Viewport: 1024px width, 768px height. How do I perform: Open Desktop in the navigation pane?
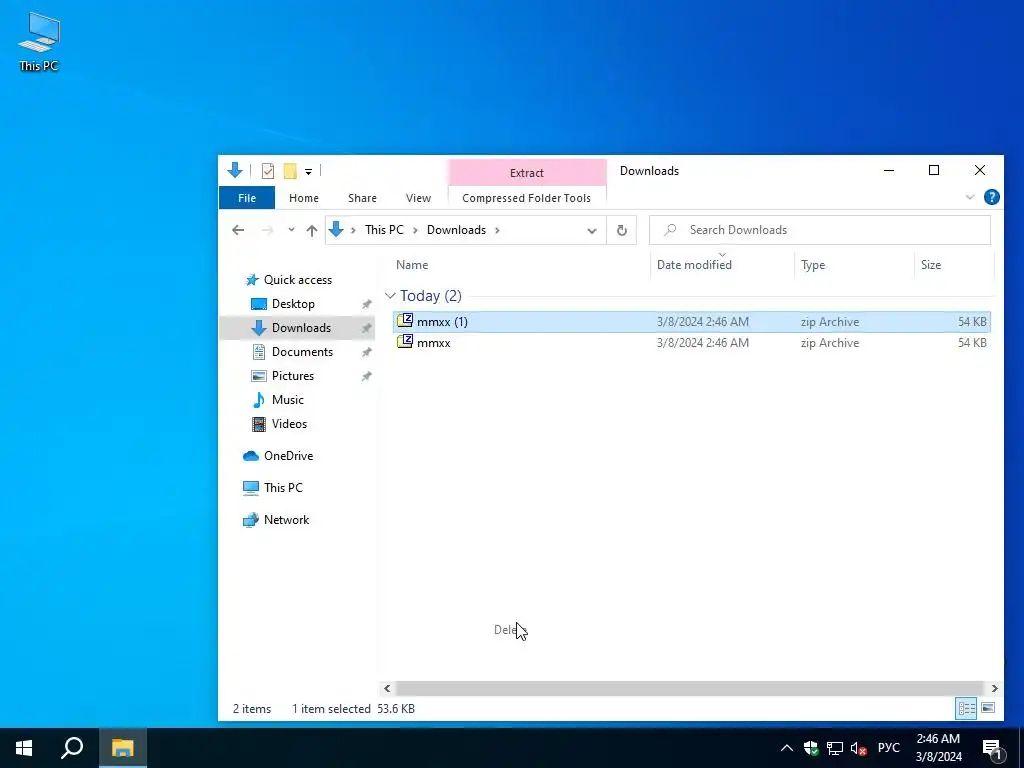(x=293, y=304)
